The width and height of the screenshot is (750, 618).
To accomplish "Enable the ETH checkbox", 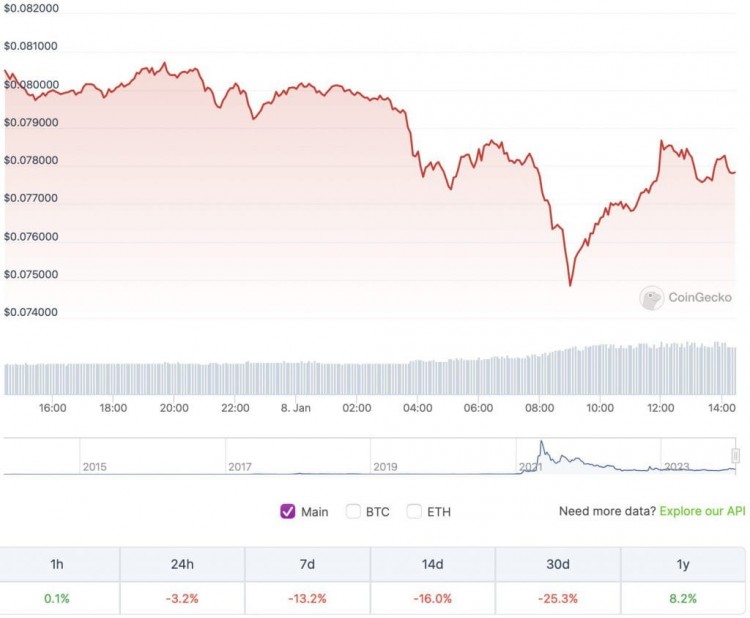I will [414, 511].
